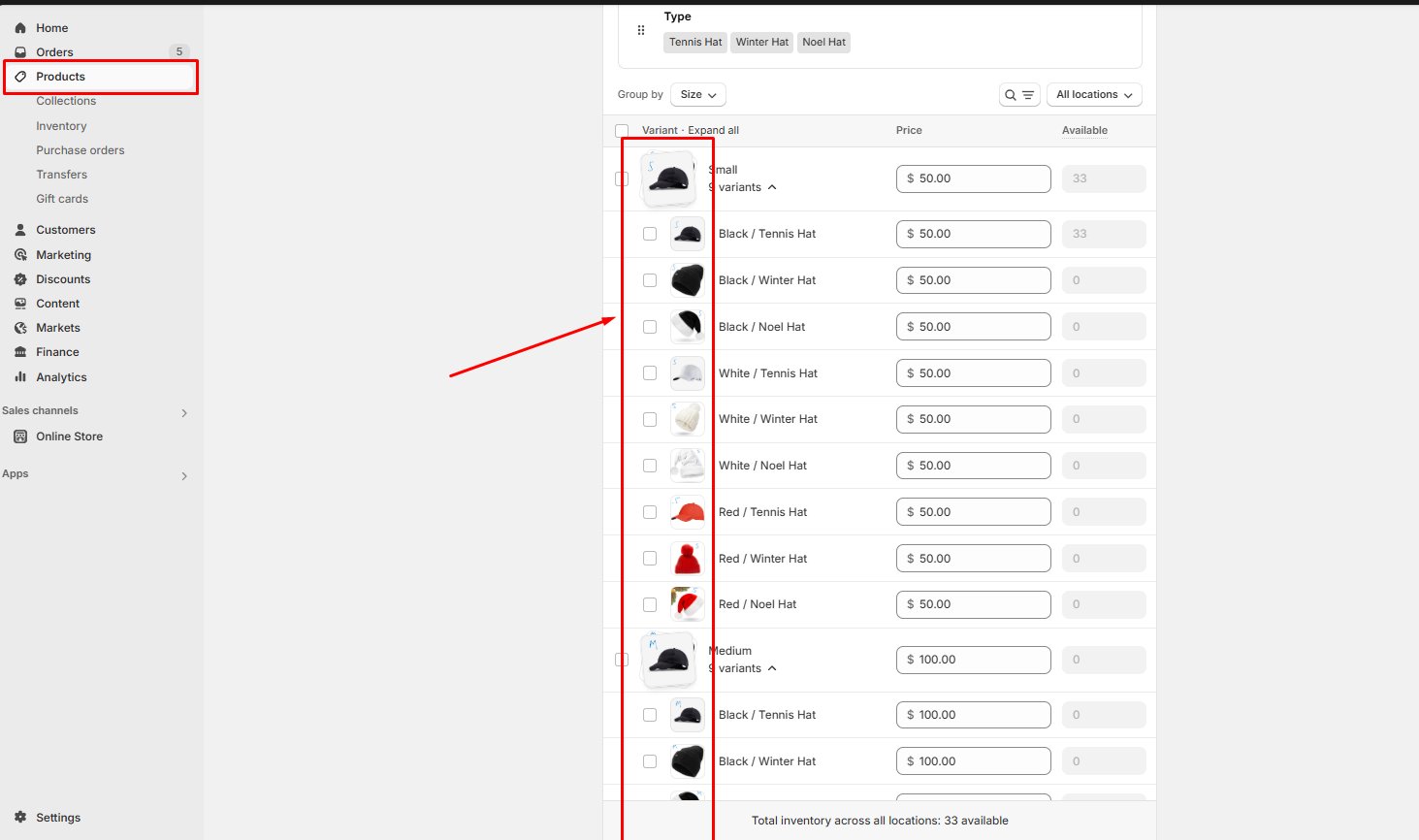Toggle the select-all variants checkbox
The image size is (1419, 840).
[x=622, y=131]
